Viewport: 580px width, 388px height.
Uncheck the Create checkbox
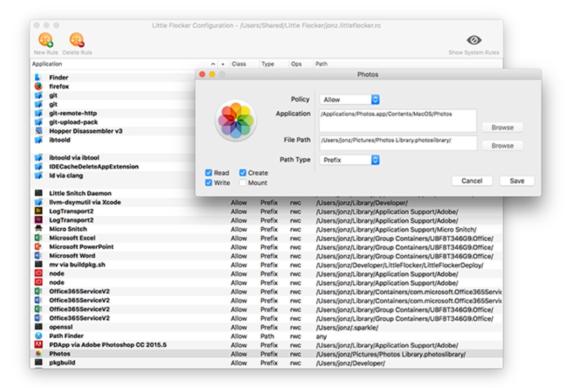pos(243,173)
